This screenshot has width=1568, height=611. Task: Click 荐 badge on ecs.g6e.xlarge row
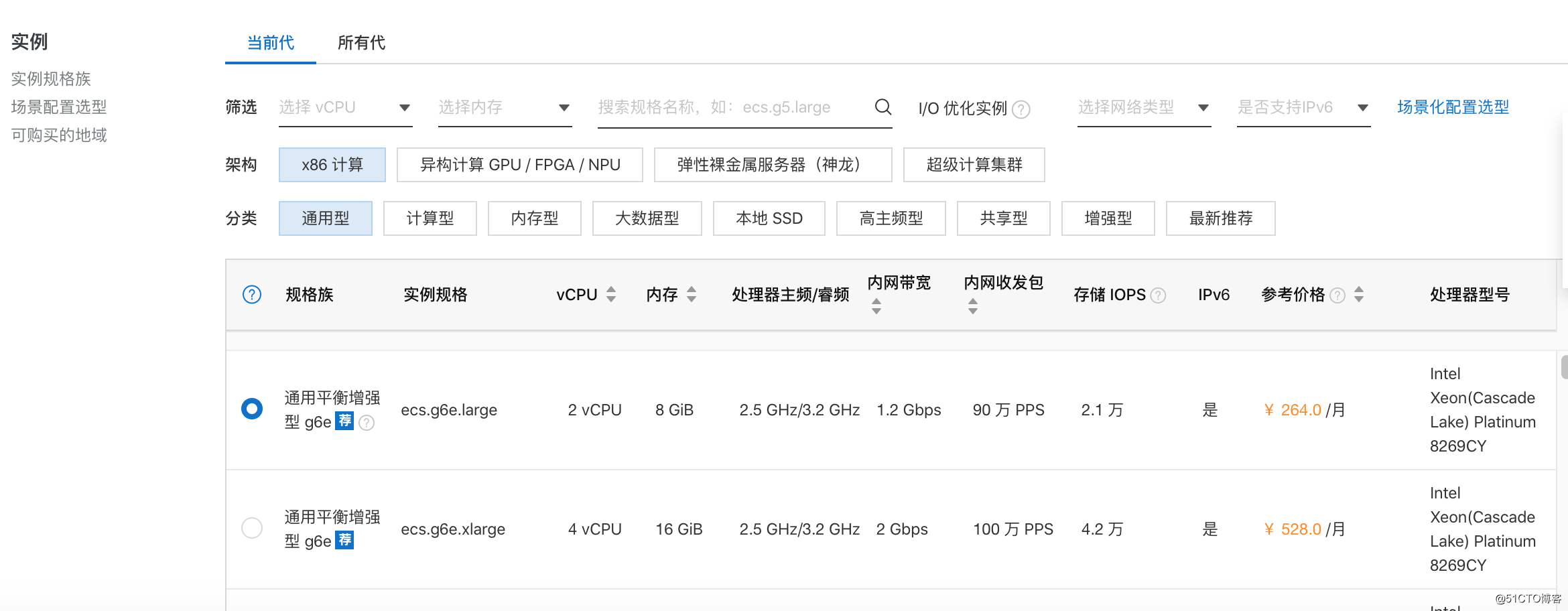point(344,540)
